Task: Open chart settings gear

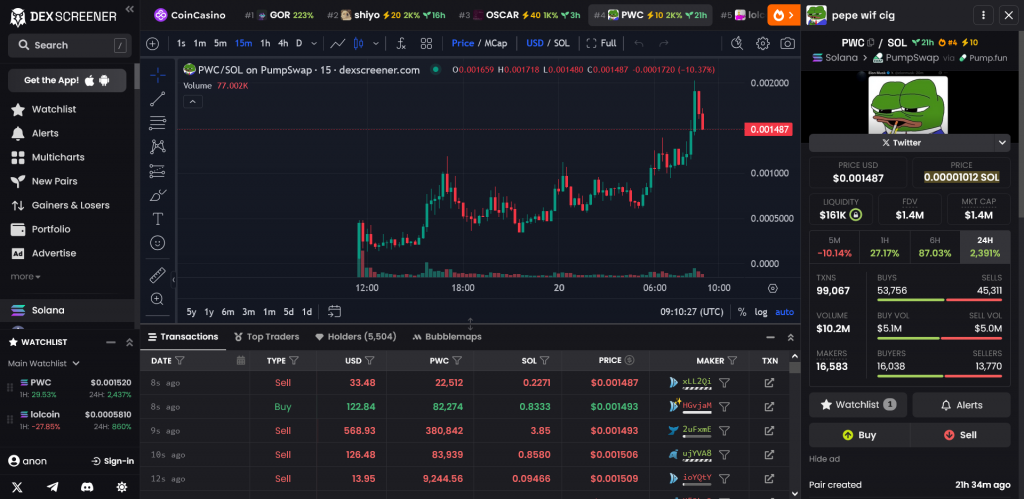Action: pyautogui.click(x=762, y=44)
